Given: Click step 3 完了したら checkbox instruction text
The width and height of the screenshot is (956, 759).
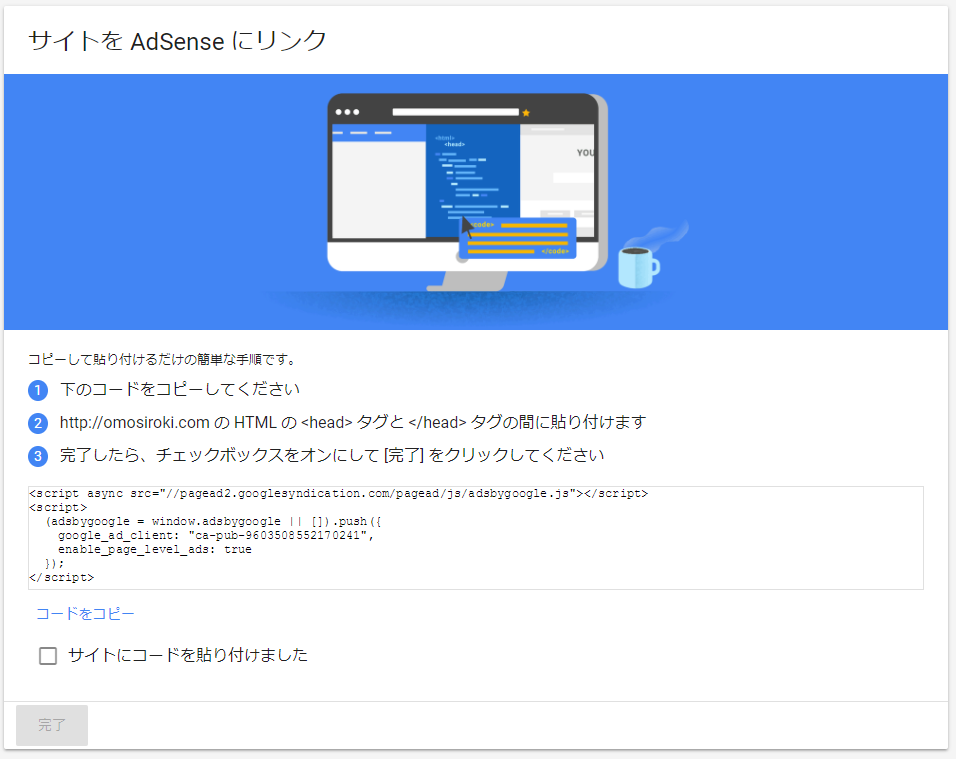Looking at the screenshot, I should click(332, 455).
